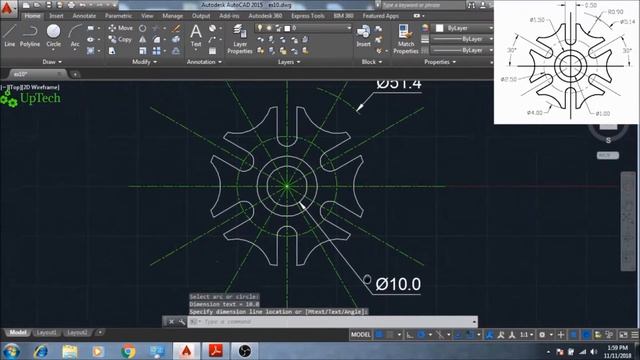Click the Copy tool in Modify
The width and height of the screenshot is (640, 360).
(x=120, y=40)
